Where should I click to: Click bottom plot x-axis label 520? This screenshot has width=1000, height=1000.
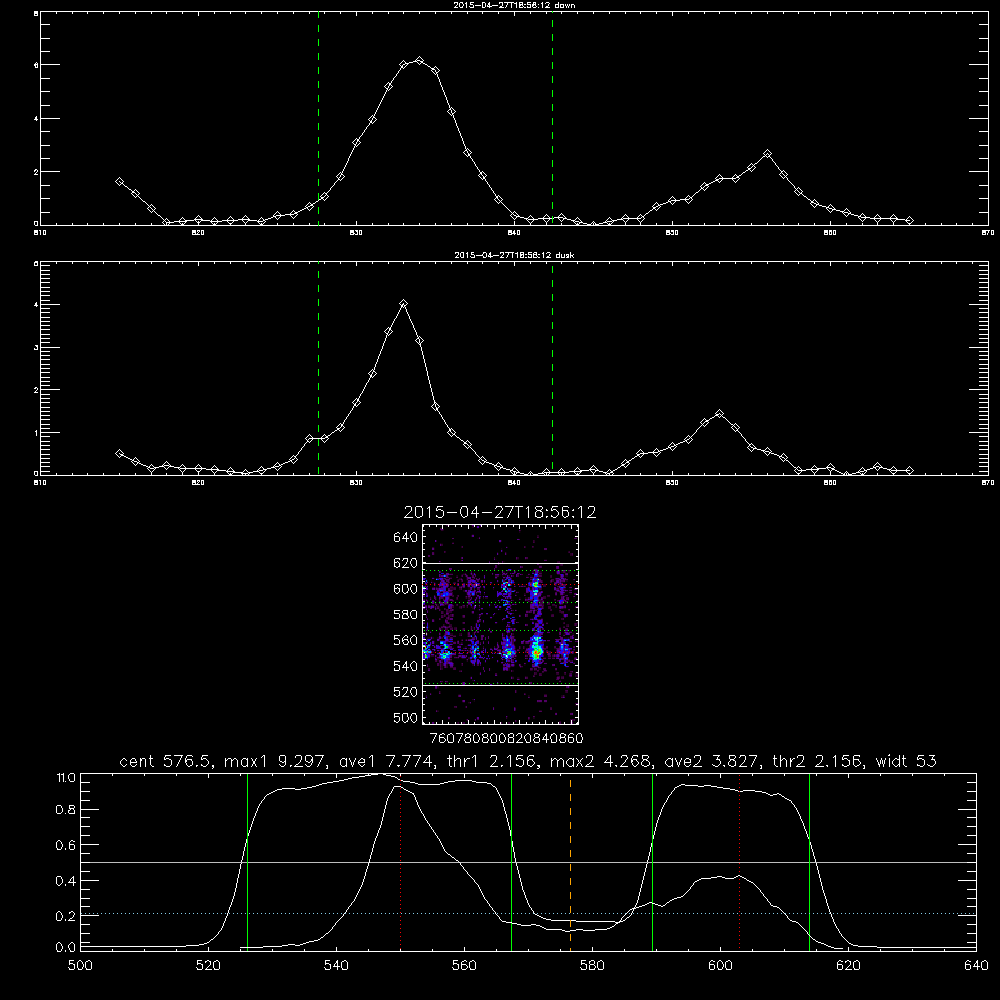click(x=208, y=966)
